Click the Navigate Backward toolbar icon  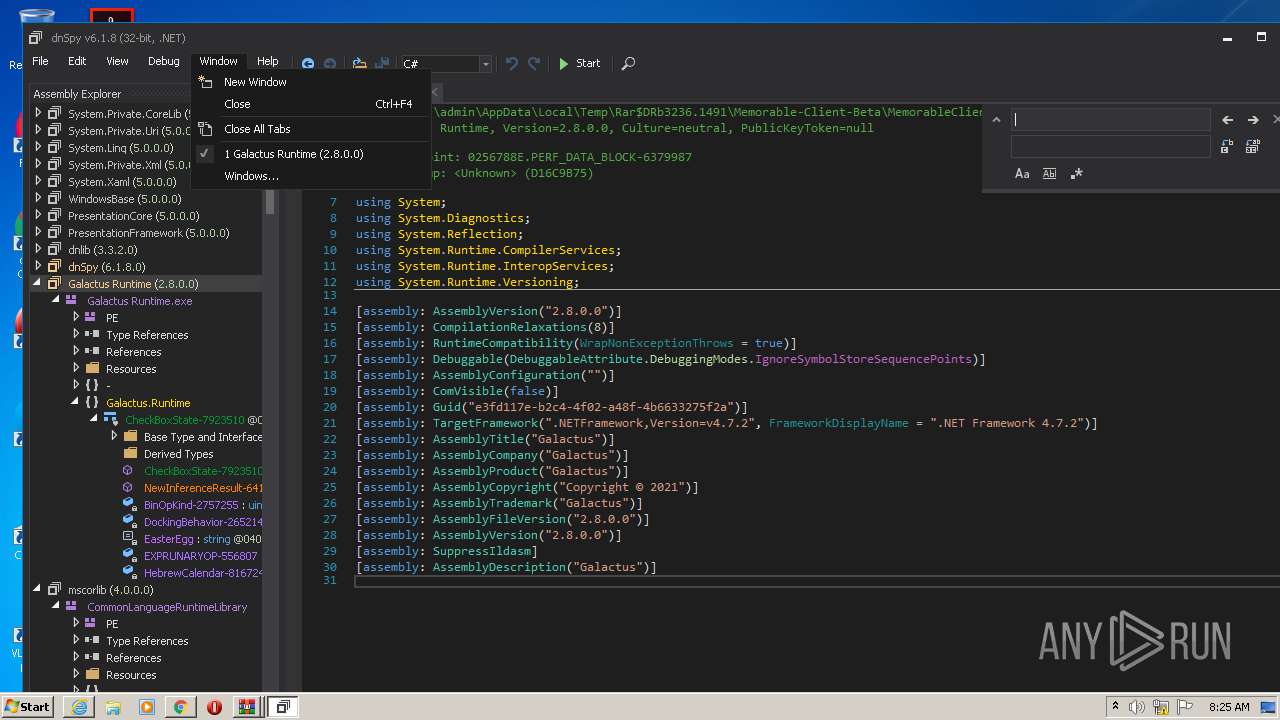click(308, 63)
